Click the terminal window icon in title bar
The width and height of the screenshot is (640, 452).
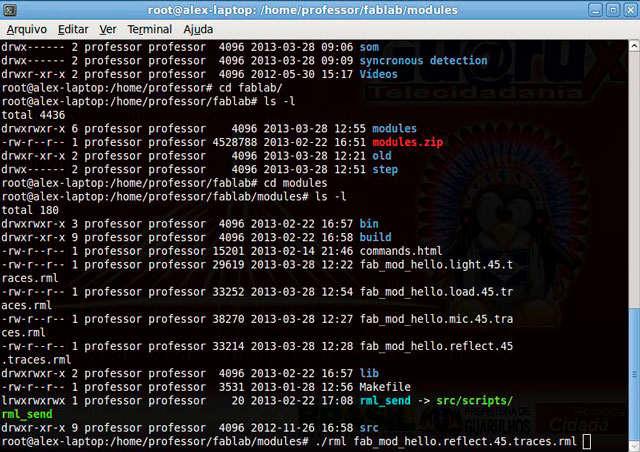[9, 10]
